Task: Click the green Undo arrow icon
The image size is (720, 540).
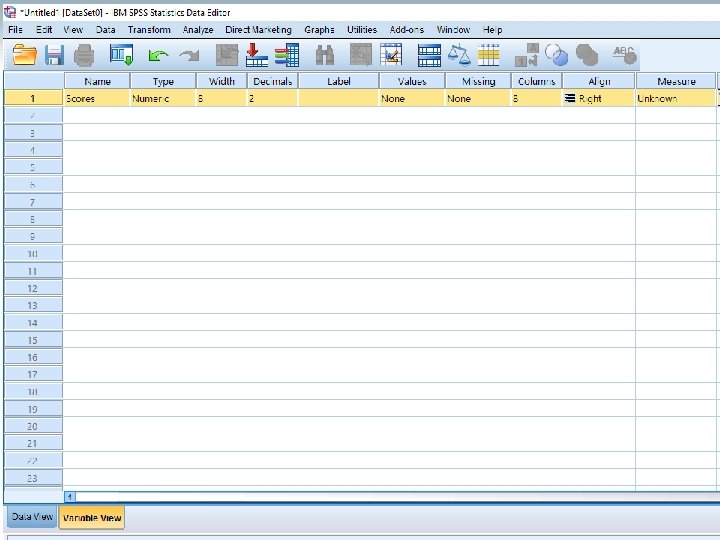Action: 158,56
